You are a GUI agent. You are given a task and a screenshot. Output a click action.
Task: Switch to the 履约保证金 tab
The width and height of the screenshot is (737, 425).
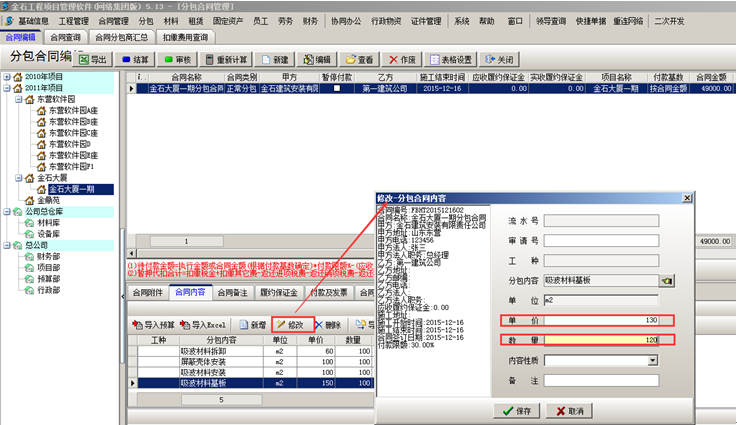point(276,292)
